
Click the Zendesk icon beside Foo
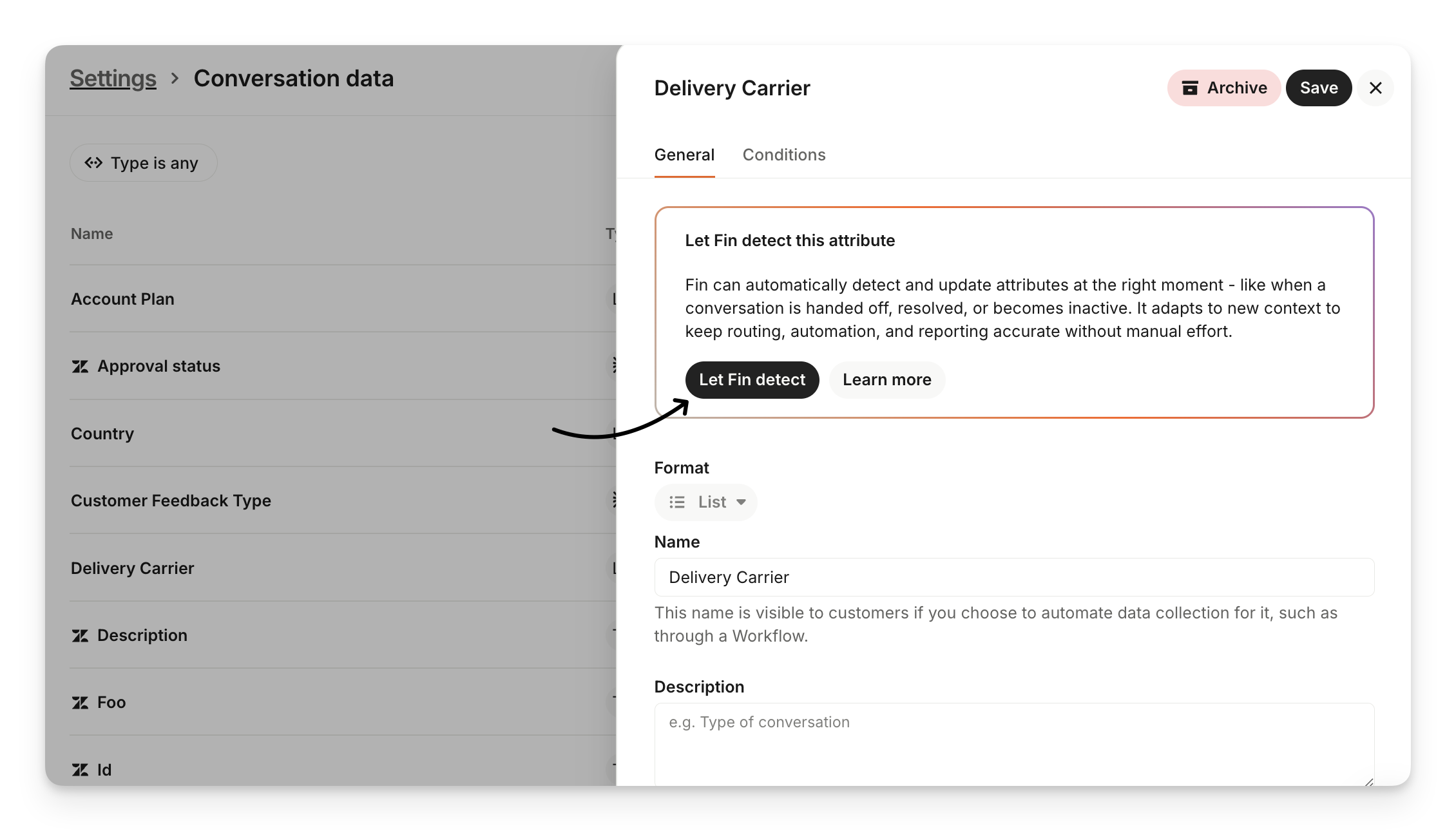pos(80,703)
